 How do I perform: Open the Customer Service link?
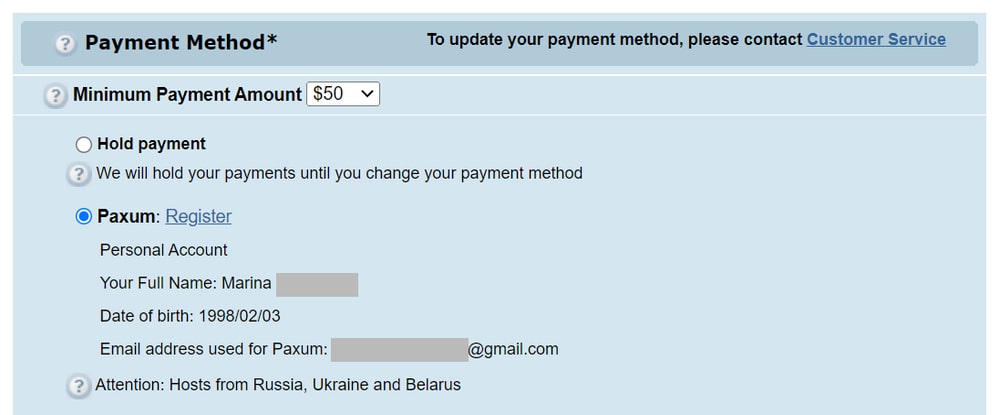point(876,39)
